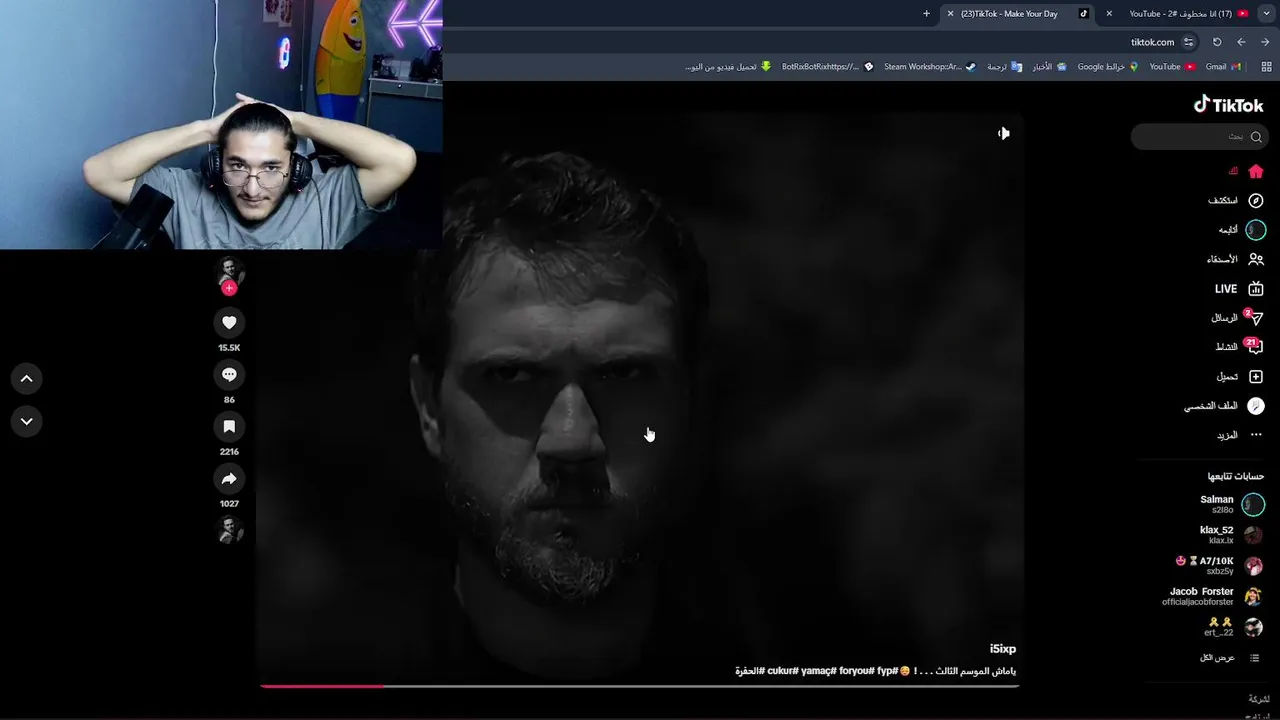The width and height of the screenshot is (1280, 720).
Task: Open the Activity inbox icon with the 21 badge
Action: [x=1256, y=347]
